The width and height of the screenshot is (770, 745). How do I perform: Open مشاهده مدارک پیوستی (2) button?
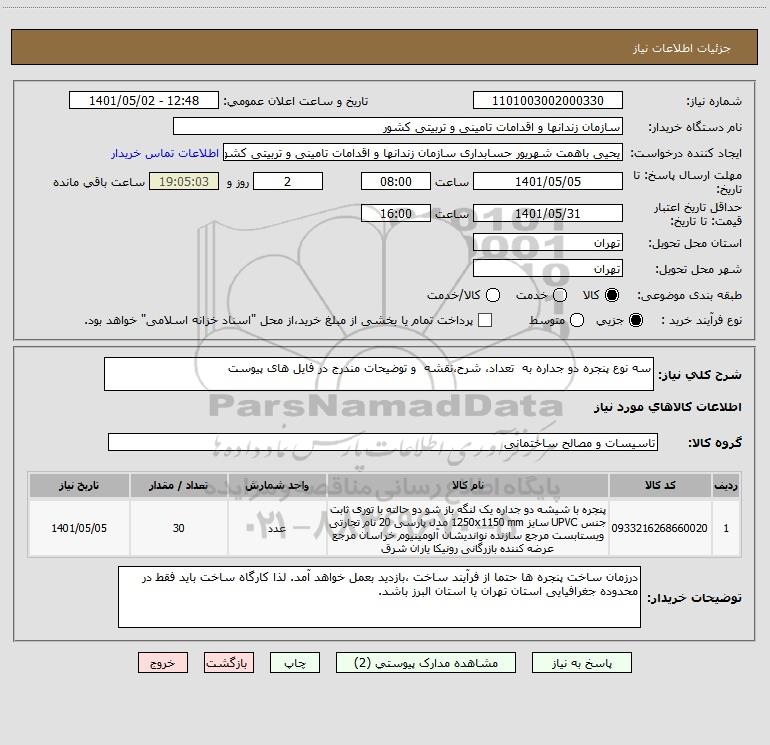(426, 663)
